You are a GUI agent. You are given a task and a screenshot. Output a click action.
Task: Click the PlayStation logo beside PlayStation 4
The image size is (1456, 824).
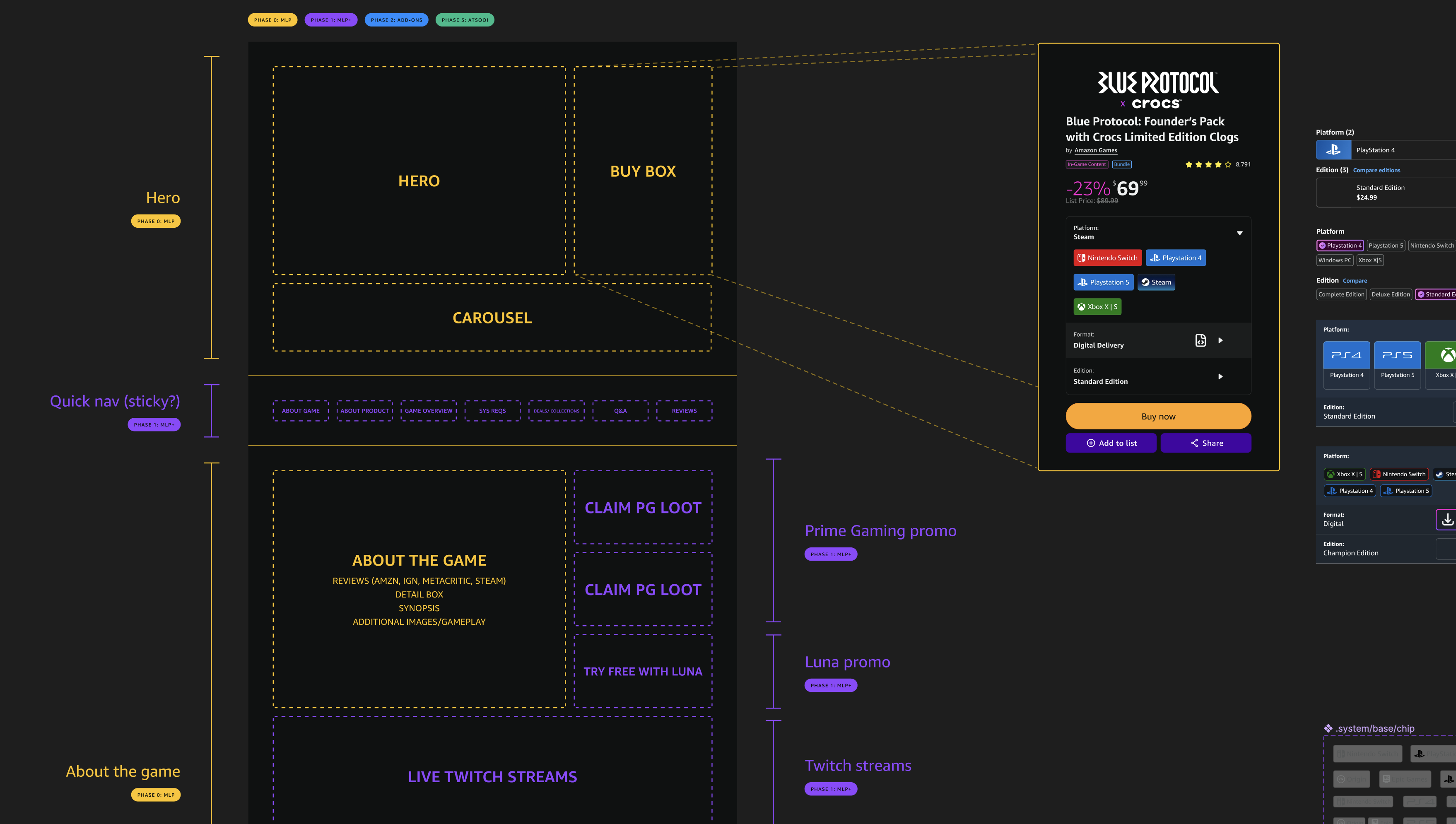tap(1333, 150)
